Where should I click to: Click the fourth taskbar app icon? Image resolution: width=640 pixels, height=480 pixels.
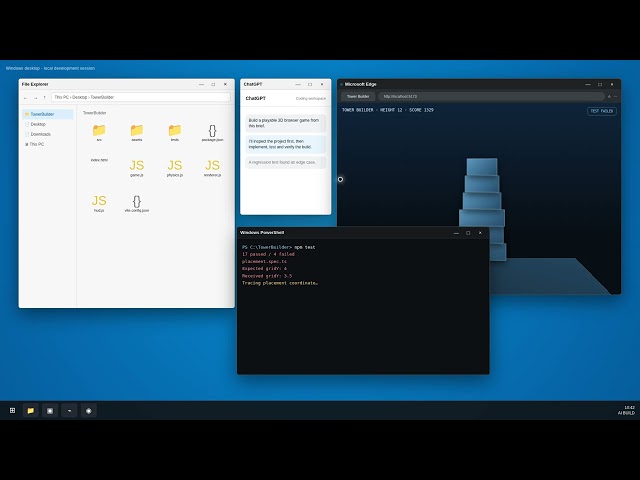point(69,411)
